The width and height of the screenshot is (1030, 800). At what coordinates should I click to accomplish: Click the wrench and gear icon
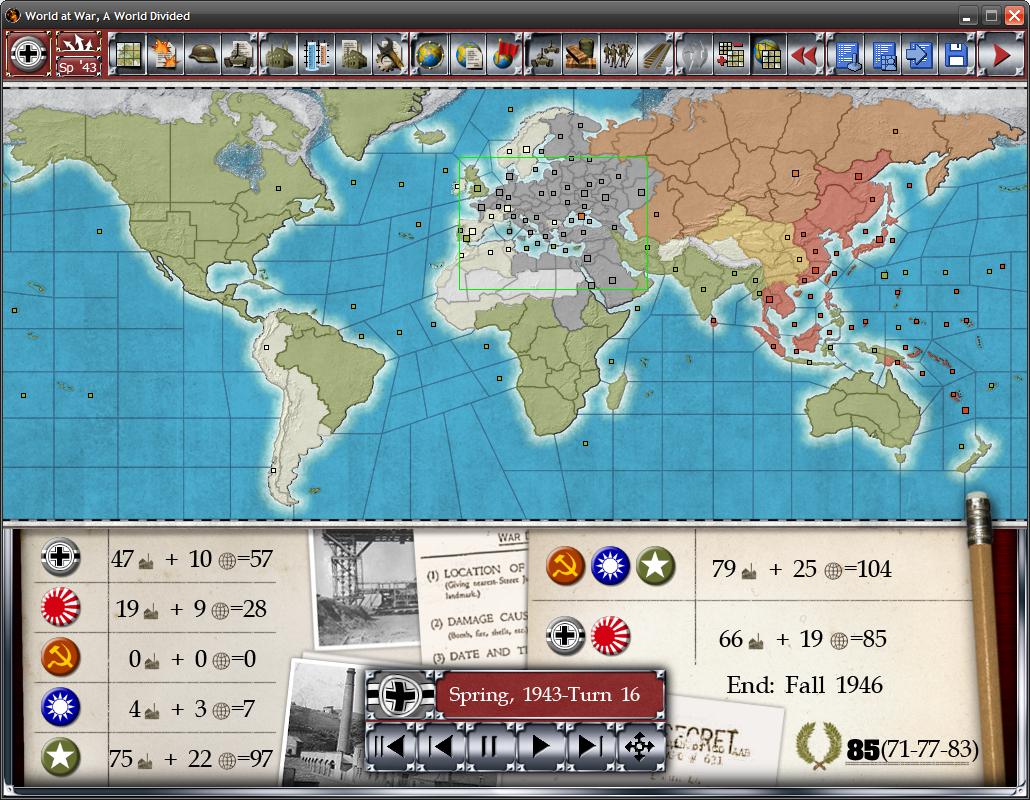click(392, 54)
